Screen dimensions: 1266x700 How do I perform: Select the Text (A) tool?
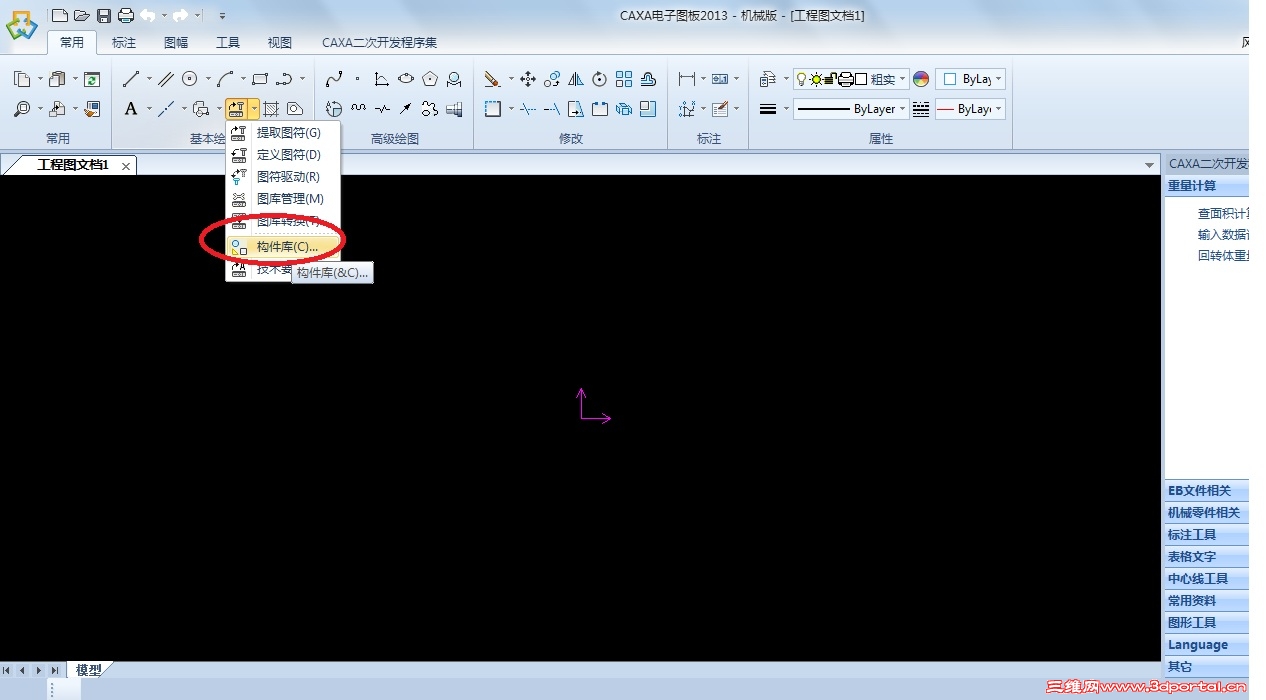(x=131, y=109)
